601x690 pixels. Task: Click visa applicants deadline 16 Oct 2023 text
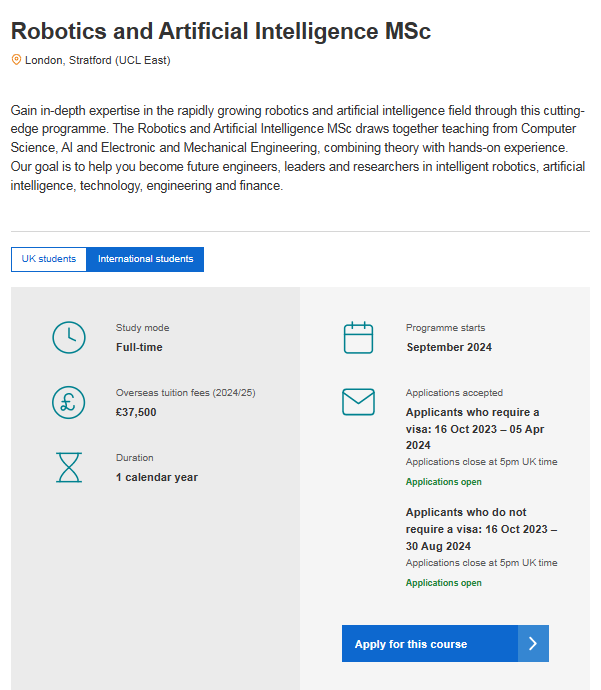(475, 428)
